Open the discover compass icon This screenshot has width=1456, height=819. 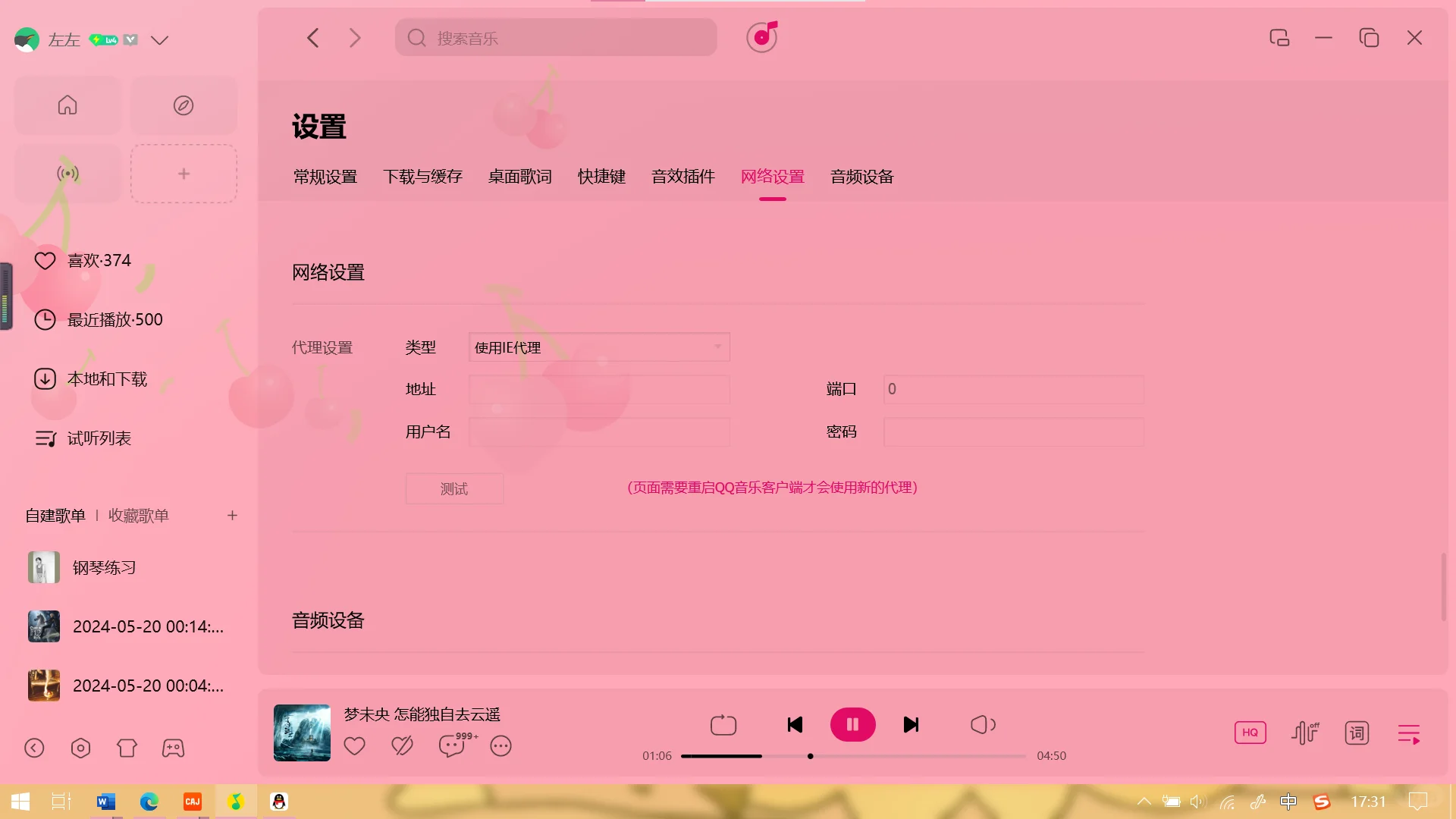point(184,105)
